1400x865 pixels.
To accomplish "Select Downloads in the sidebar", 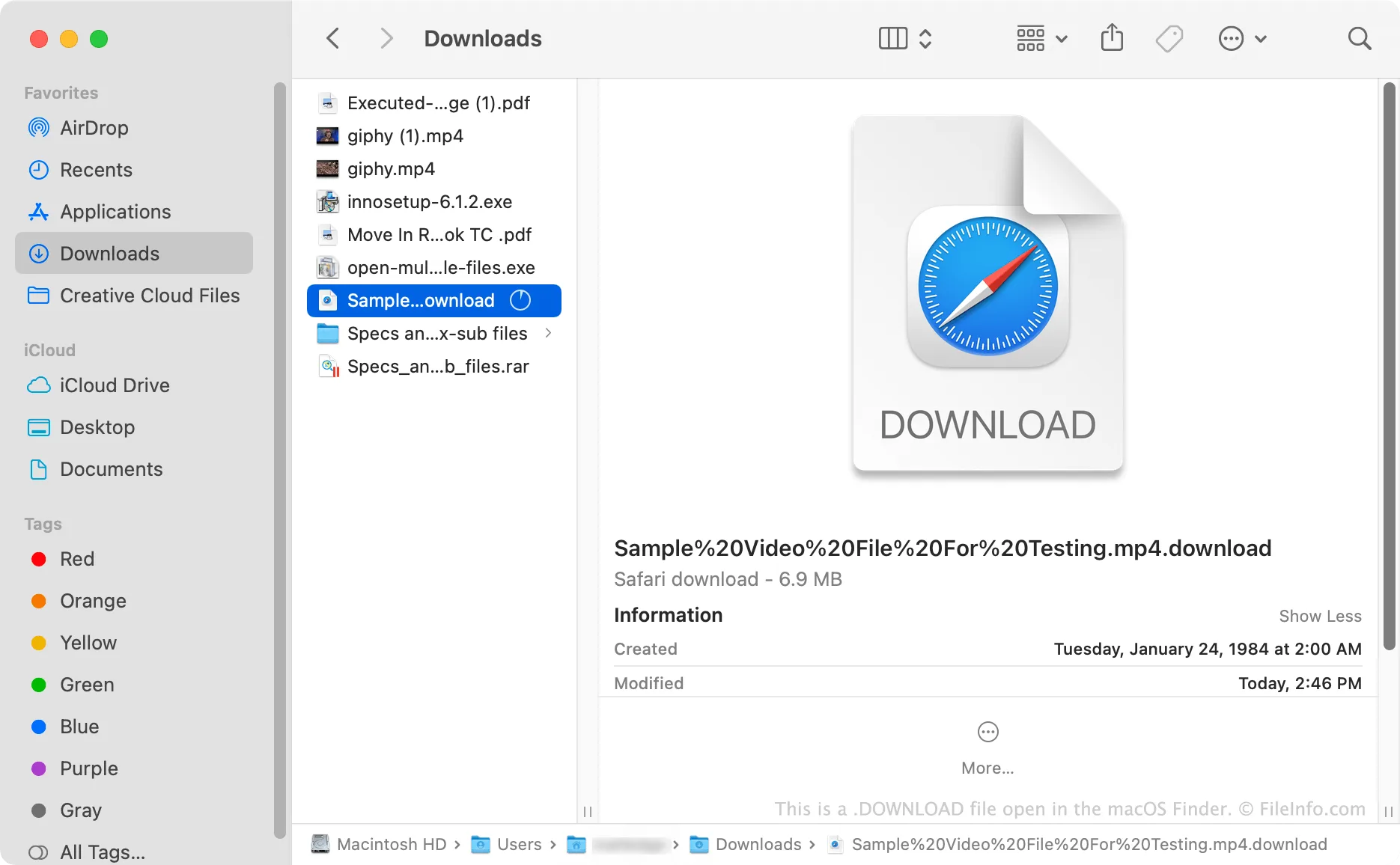I will [x=134, y=254].
